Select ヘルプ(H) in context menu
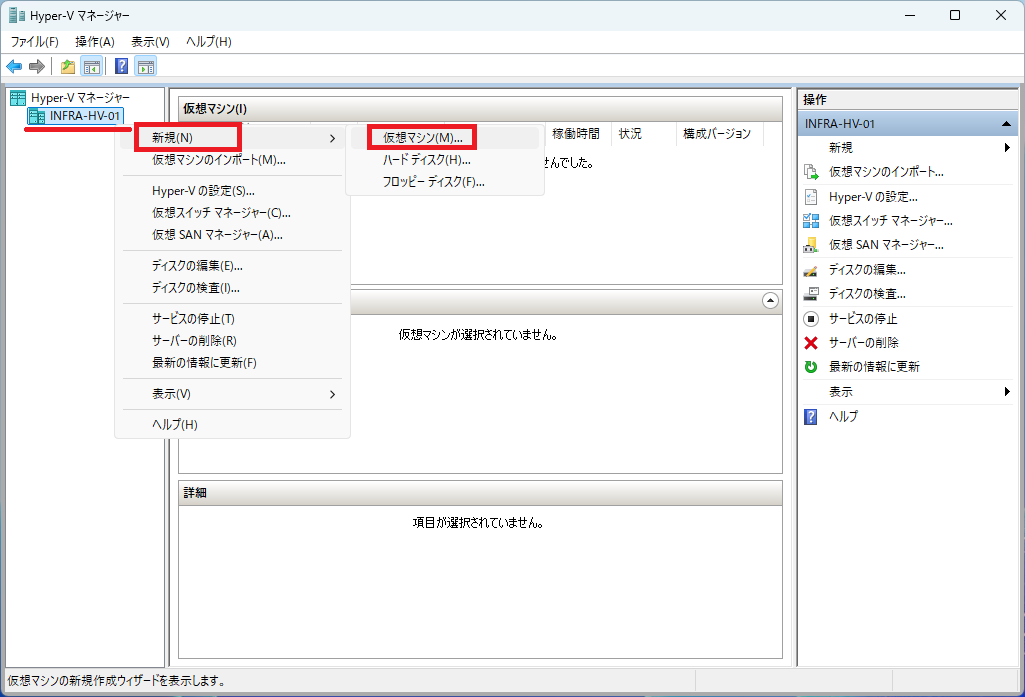Image resolution: width=1025 pixels, height=697 pixels. click(232, 425)
